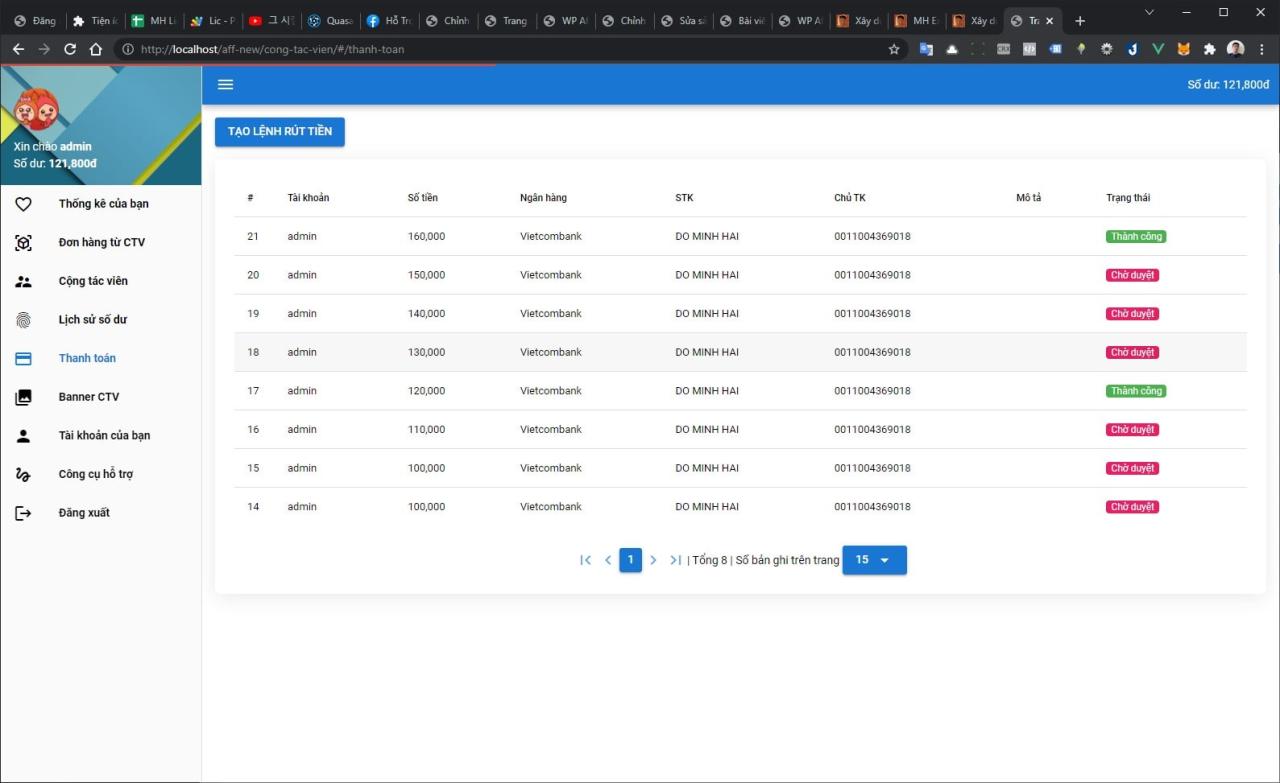This screenshot has width=1280, height=783.
Task: Click the payment card icon for Thanh toán
Action: [23, 358]
